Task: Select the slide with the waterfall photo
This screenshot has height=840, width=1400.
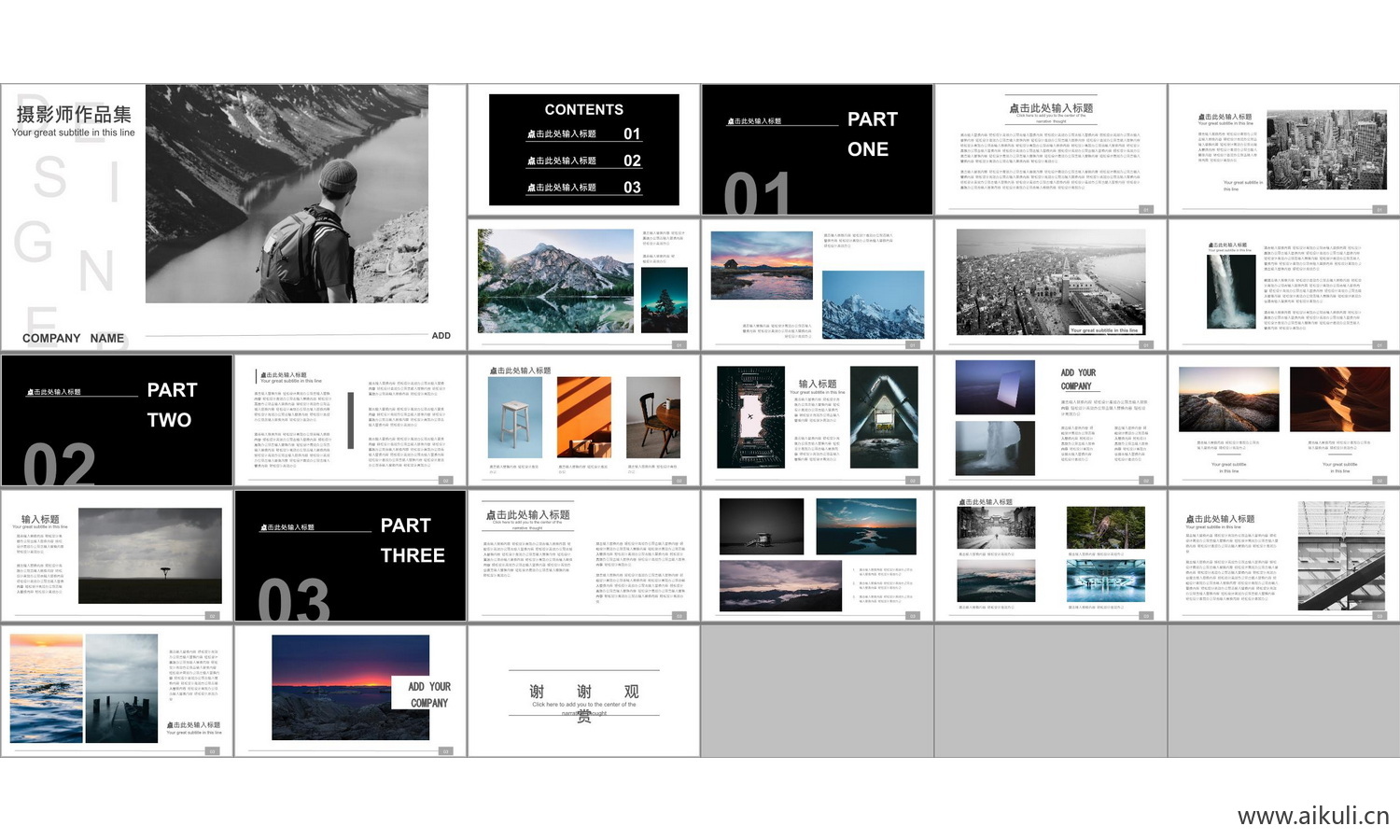Action: click(x=1283, y=285)
